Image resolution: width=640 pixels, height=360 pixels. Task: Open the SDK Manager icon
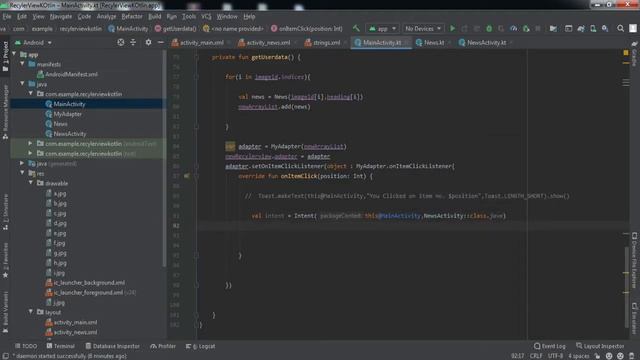coord(605,29)
